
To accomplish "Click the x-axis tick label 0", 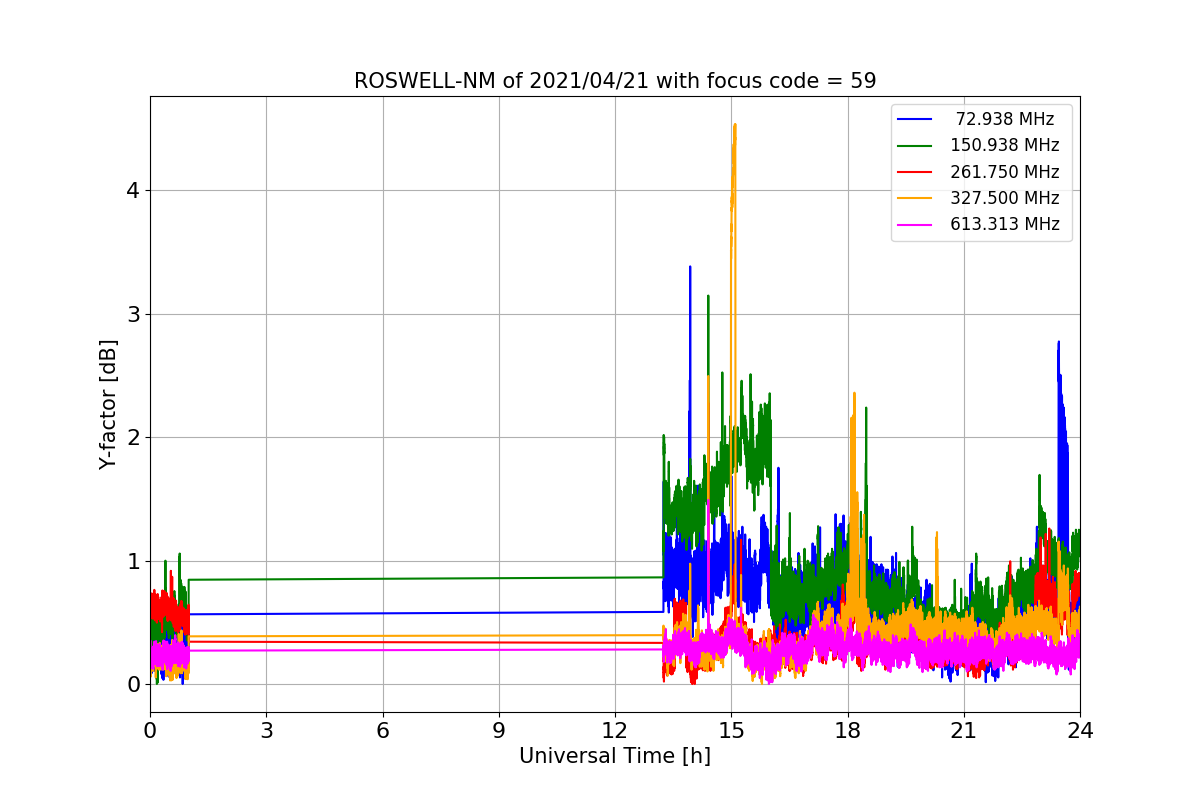I will click(x=150, y=731).
